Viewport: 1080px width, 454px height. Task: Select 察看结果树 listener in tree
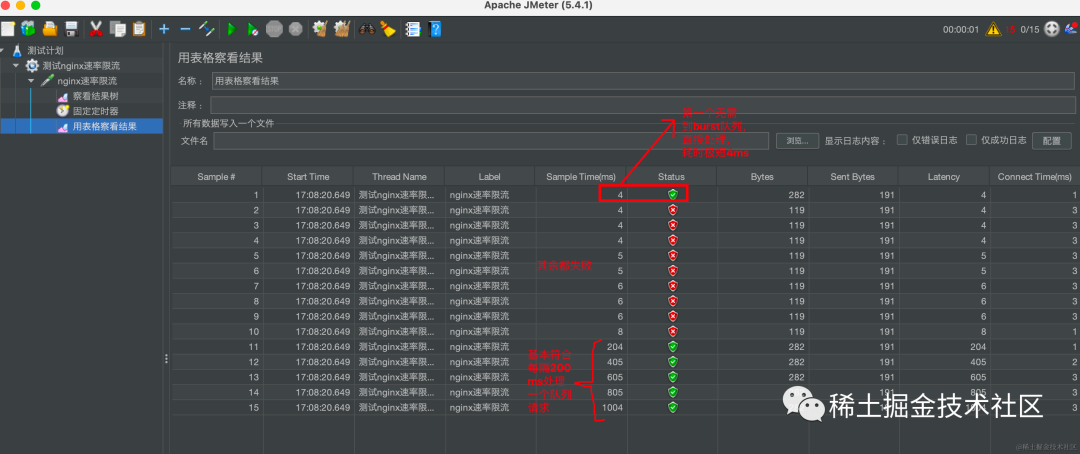click(96, 96)
